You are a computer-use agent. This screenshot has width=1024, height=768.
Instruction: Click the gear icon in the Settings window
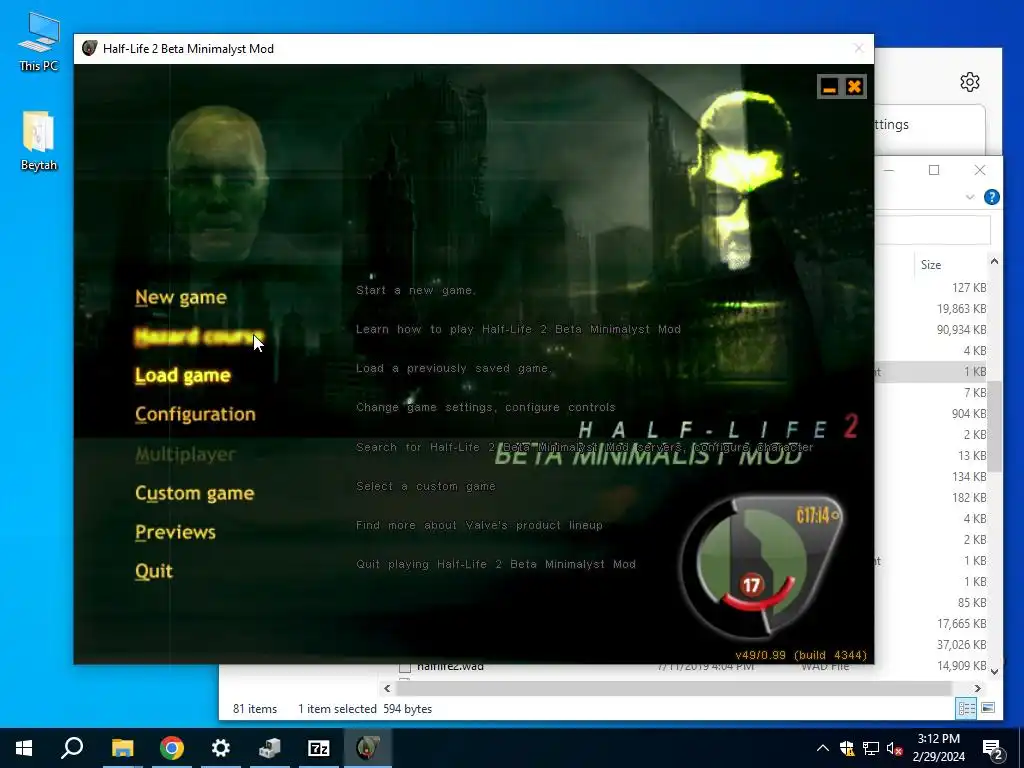click(970, 82)
